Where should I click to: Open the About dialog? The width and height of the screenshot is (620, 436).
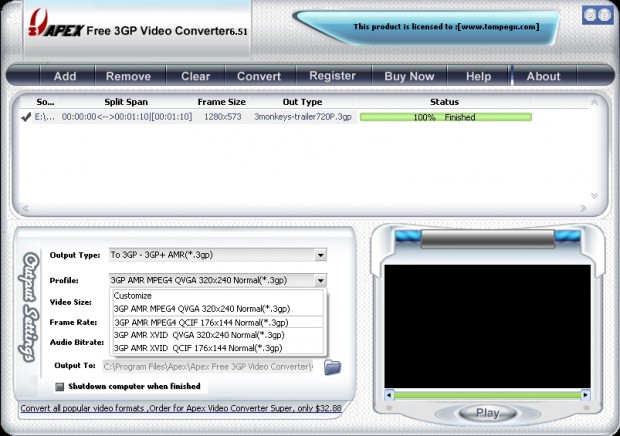(543, 76)
